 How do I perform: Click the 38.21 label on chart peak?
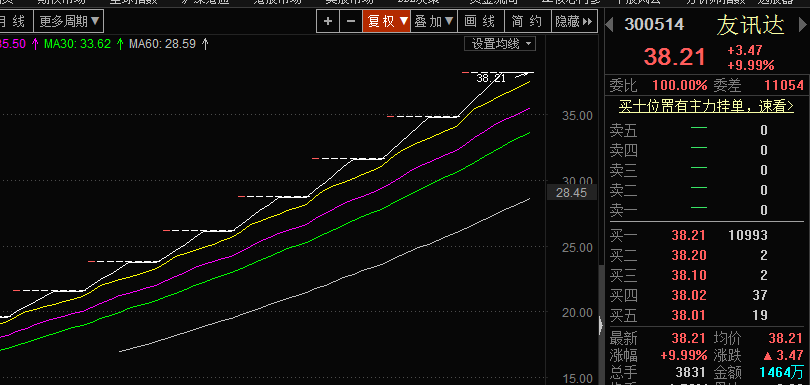click(x=491, y=78)
